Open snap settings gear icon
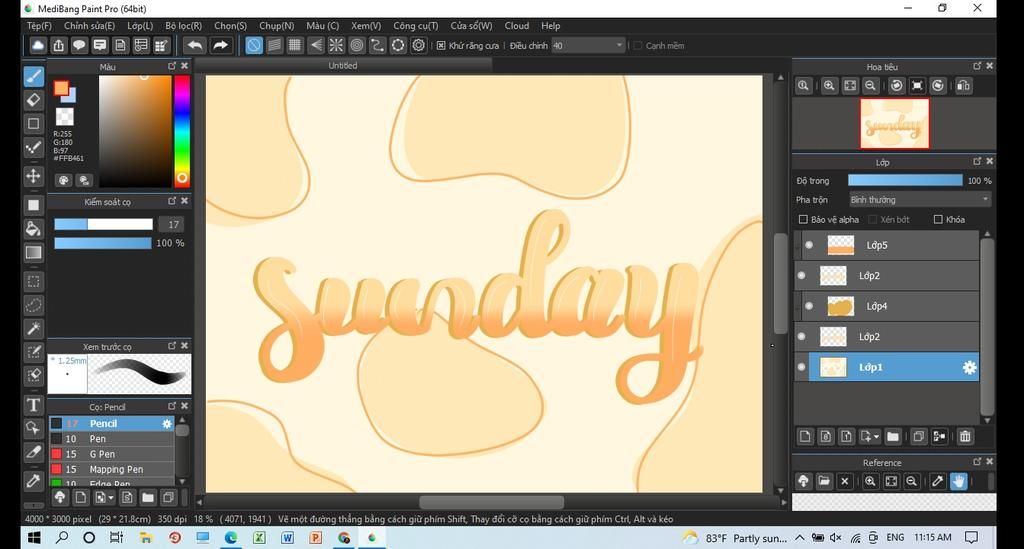1024x549 pixels. (419, 45)
